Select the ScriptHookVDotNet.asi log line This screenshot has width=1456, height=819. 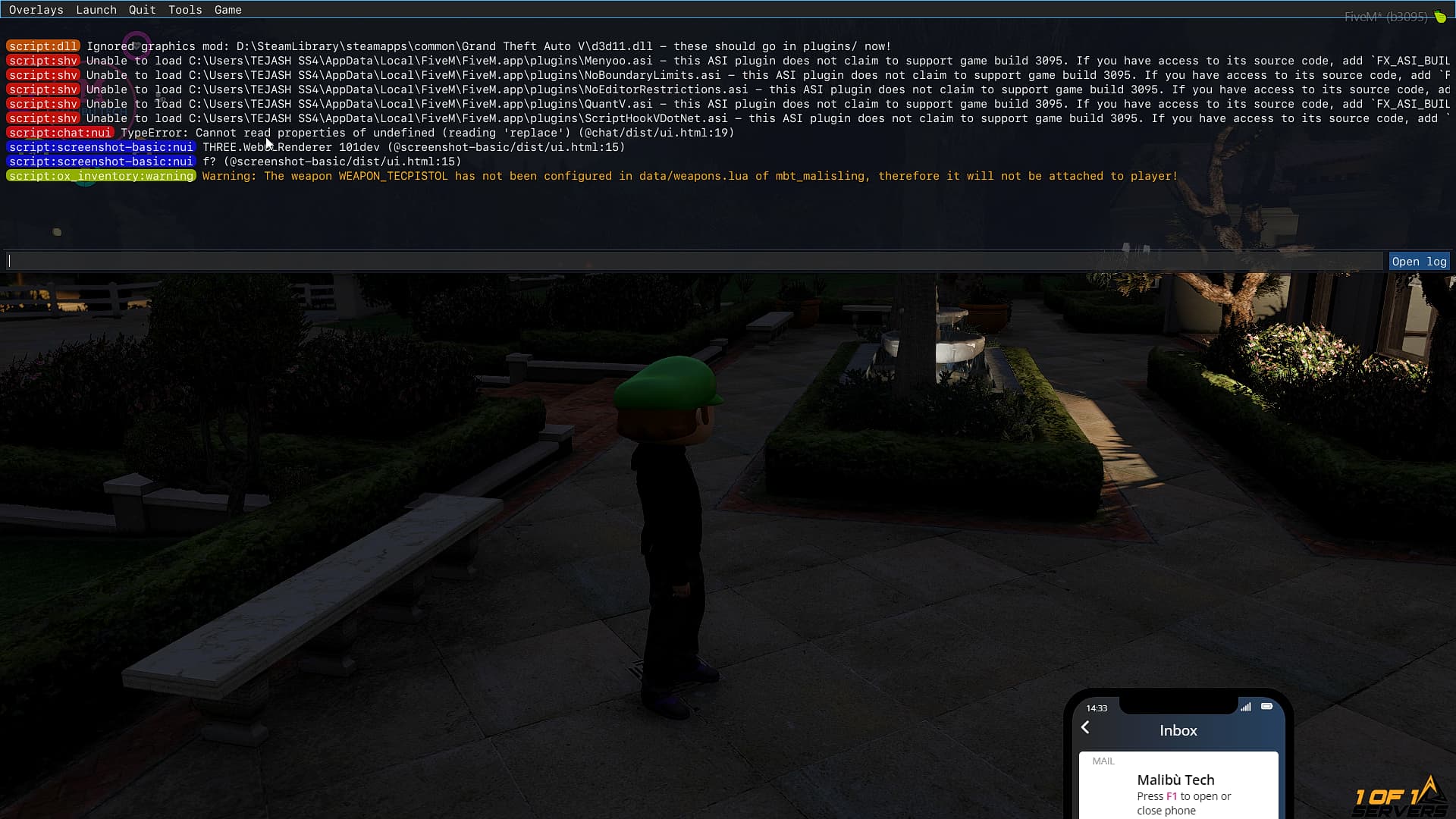(767, 118)
